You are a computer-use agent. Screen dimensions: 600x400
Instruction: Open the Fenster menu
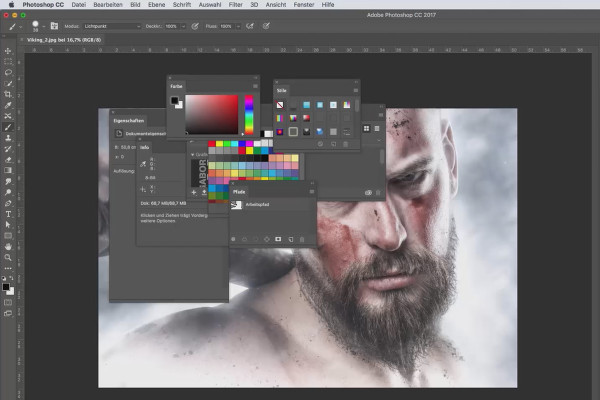pos(304,5)
